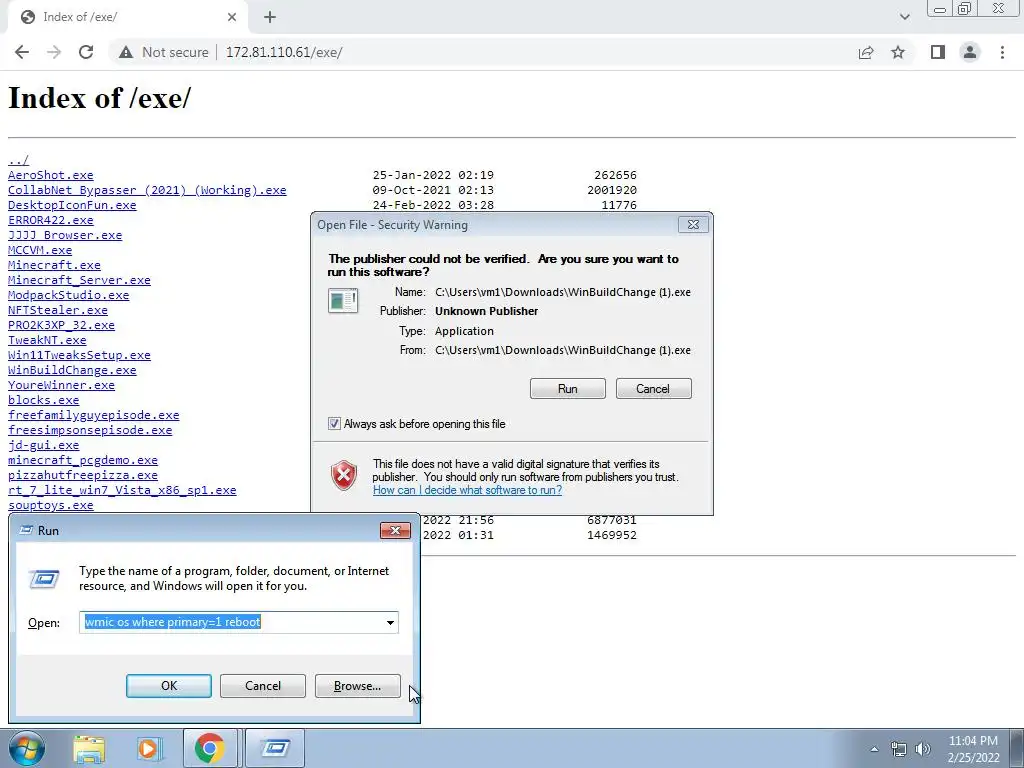Select the Run dialog taskbar button
Viewport: 1024px width, 768px height.
click(274, 748)
